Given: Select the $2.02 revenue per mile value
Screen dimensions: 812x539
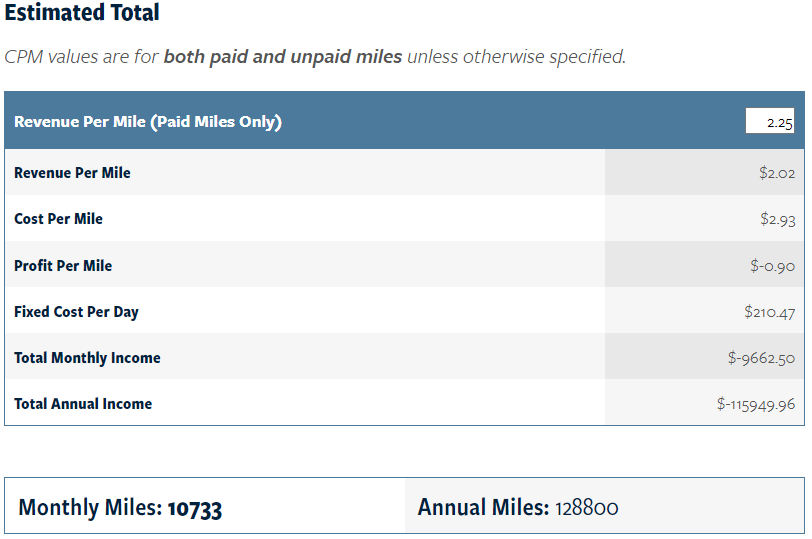Looking at the screenshot, I should pyautogui.click(x=776, y=173).
